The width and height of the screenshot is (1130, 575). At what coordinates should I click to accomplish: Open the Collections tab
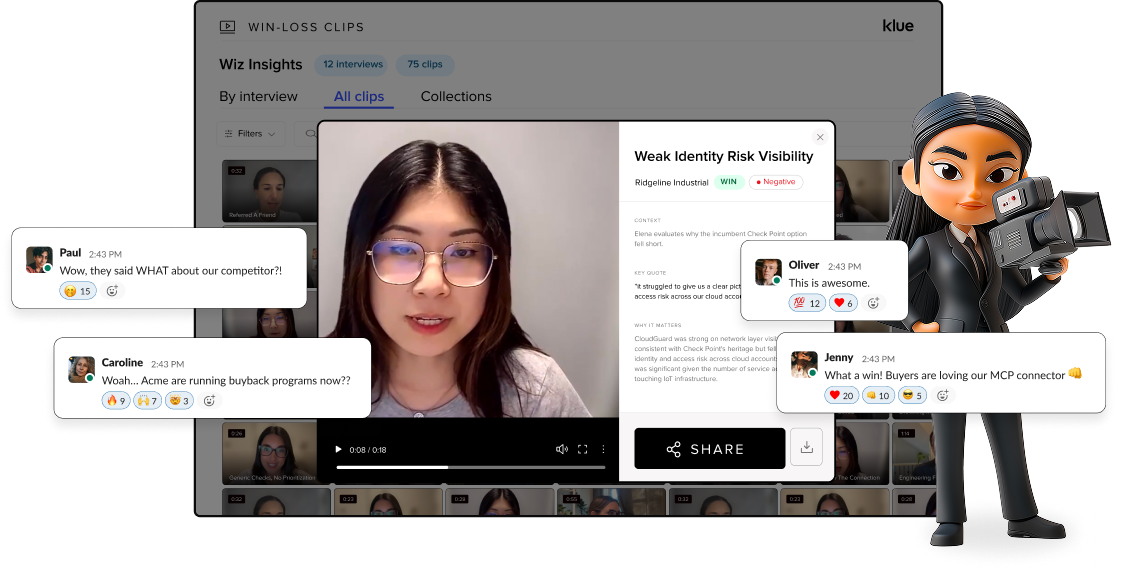pyautogui.click(x=456, y=97)
